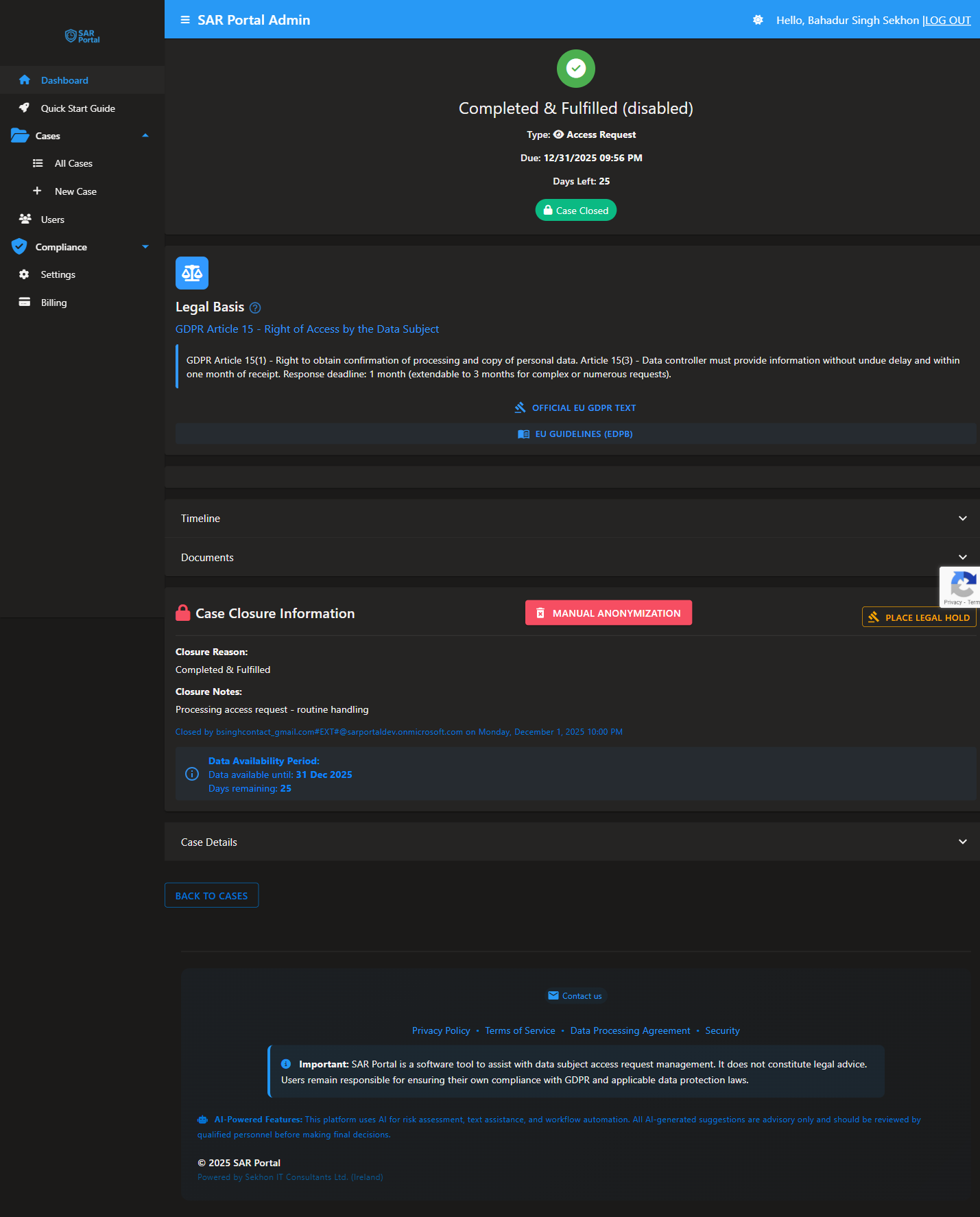Expand the Timeline section
The width and height of the screenshot is (980, 1217).
[962, 519]
